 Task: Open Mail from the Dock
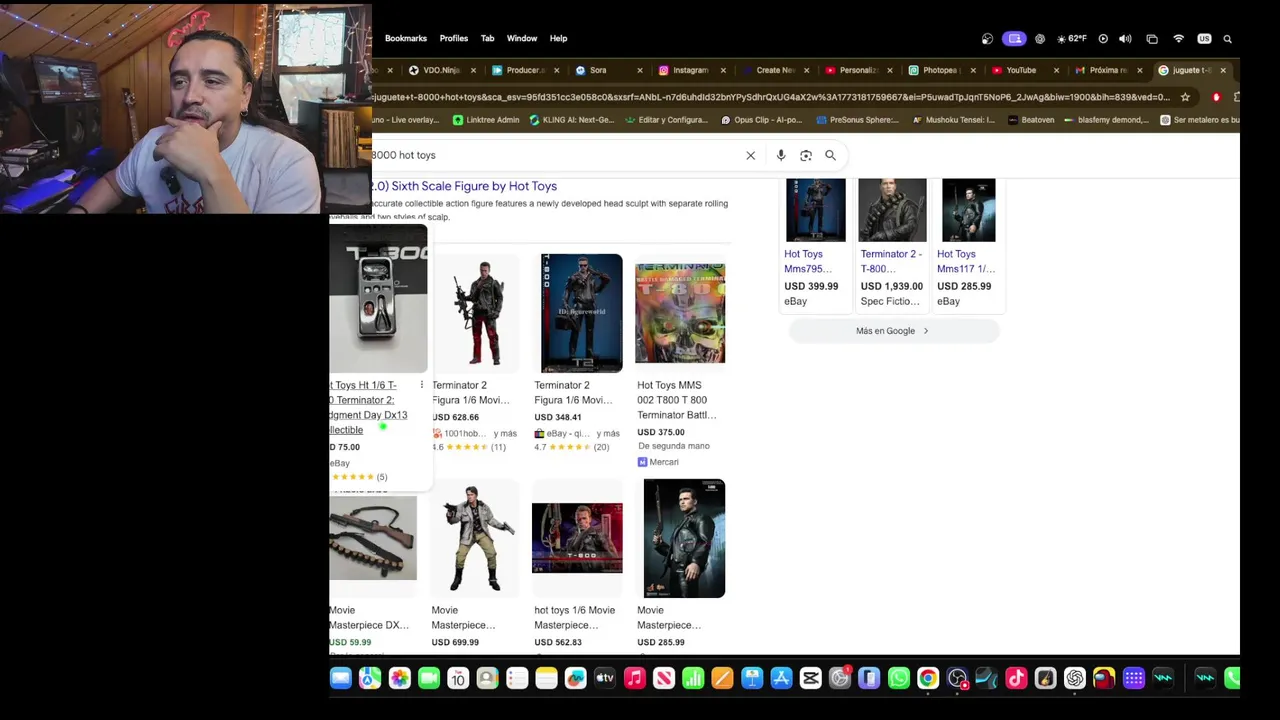click(x=341, y=679)
